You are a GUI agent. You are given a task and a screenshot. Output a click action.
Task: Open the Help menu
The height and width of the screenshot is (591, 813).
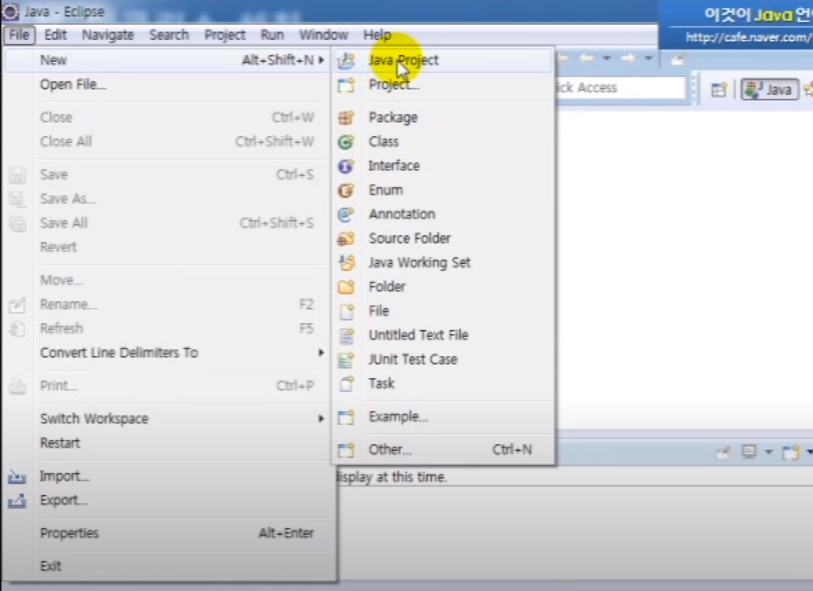(x=377, y=35)
